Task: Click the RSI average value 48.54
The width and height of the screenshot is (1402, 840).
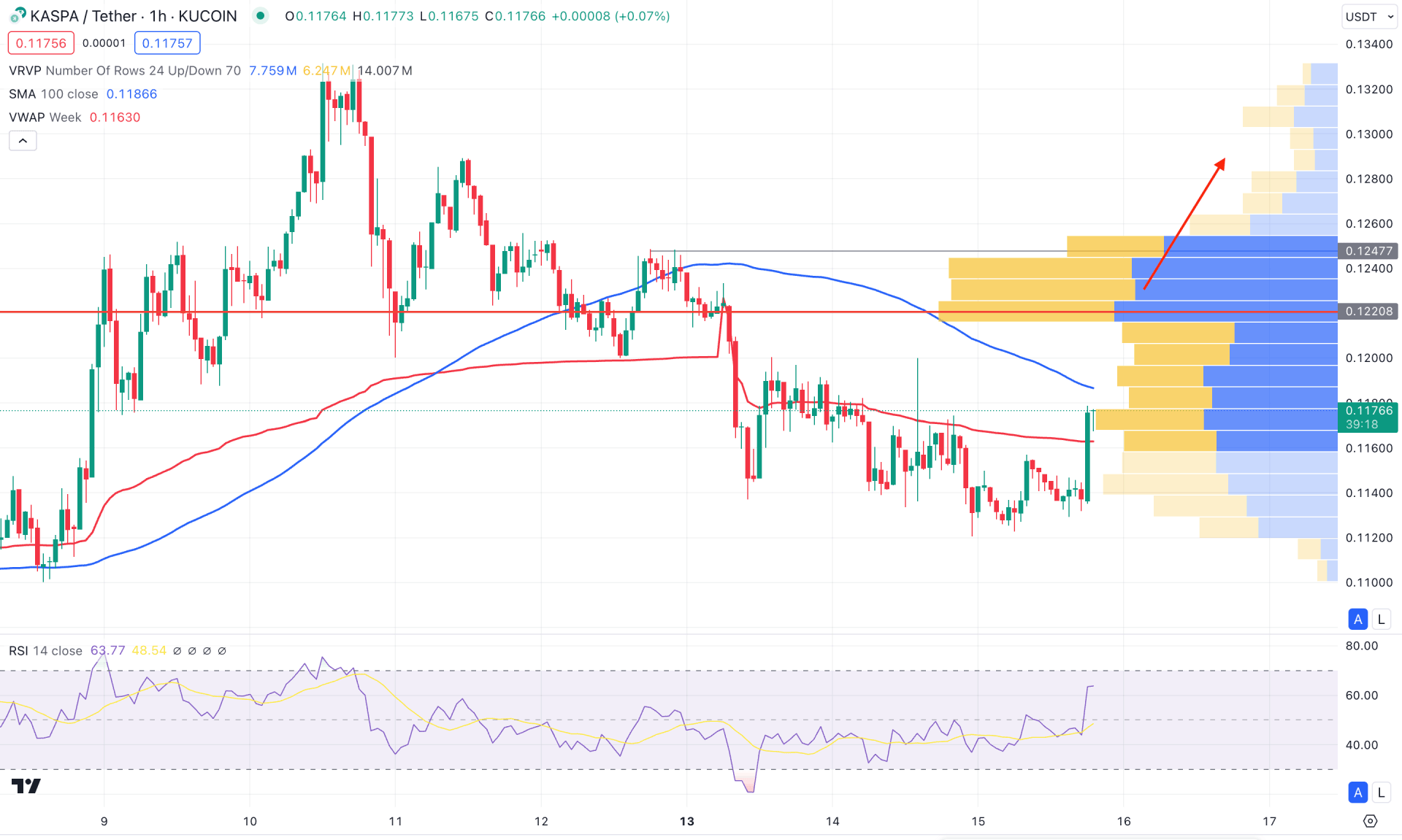Action: click(149, 650)
